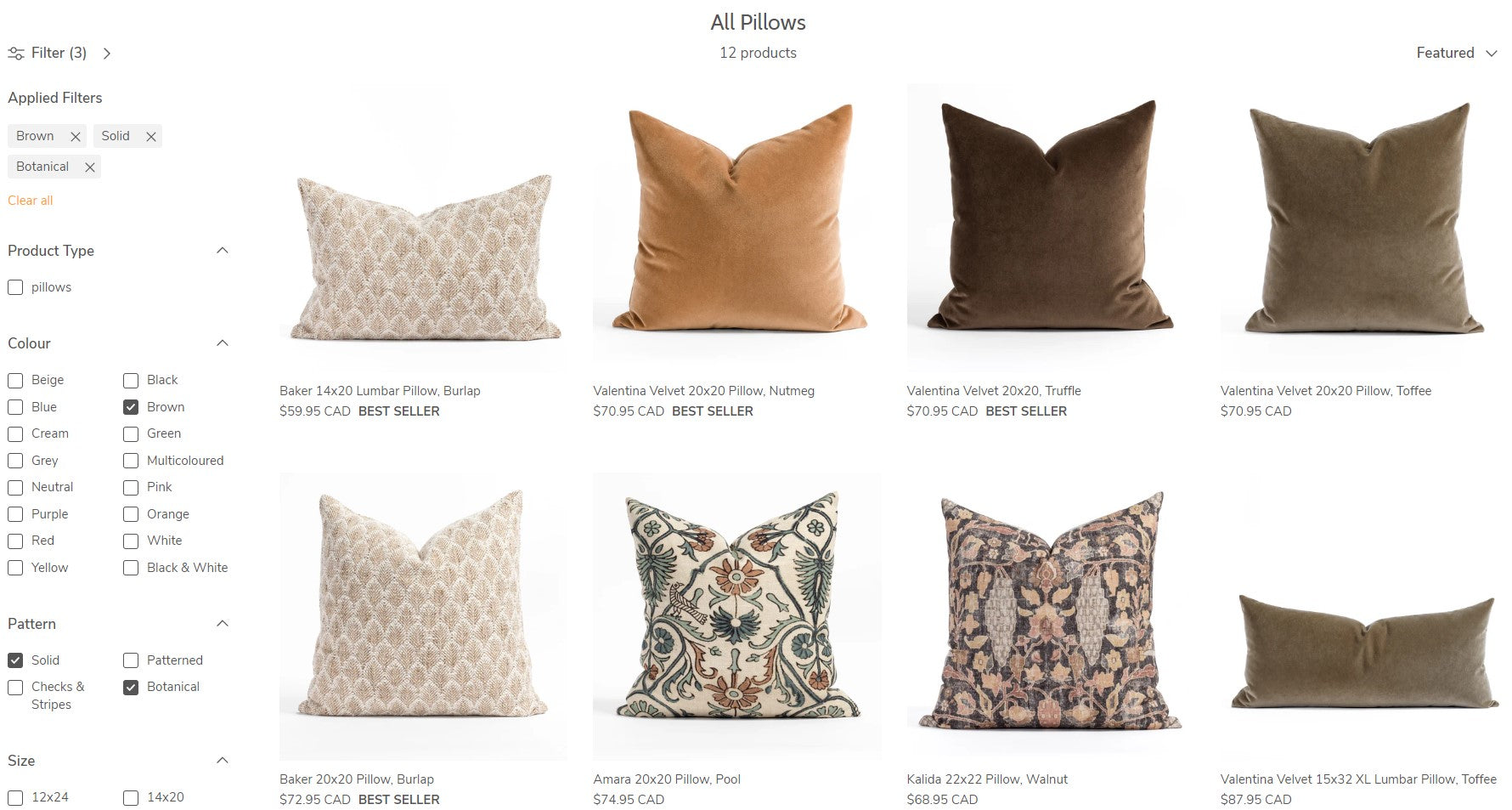Enable the Checks & Stripes checkbox
This screenshot has height=810, width=1512.
[15, 687]
